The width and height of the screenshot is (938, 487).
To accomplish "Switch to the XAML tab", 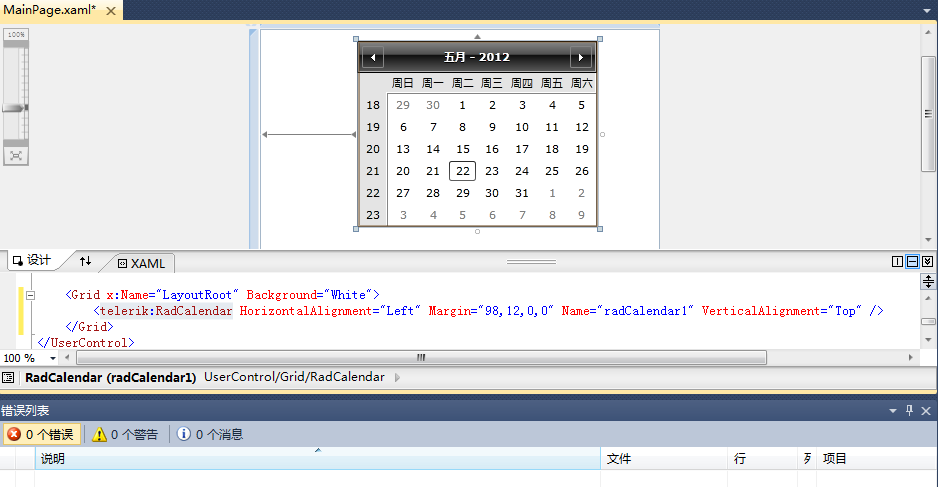I will click(x=141, y=263).
